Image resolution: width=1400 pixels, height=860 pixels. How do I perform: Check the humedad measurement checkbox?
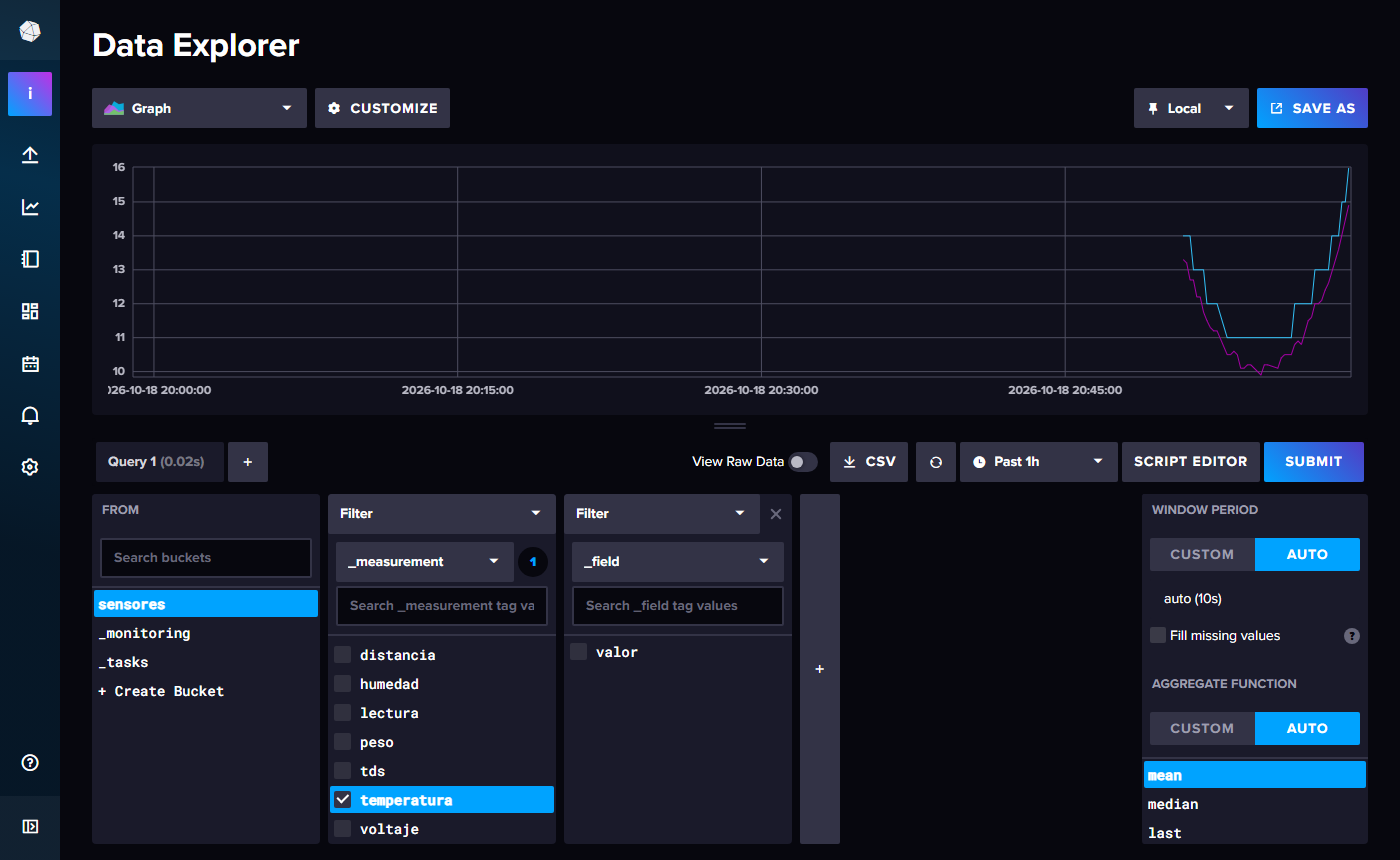[x=343, y=684]
